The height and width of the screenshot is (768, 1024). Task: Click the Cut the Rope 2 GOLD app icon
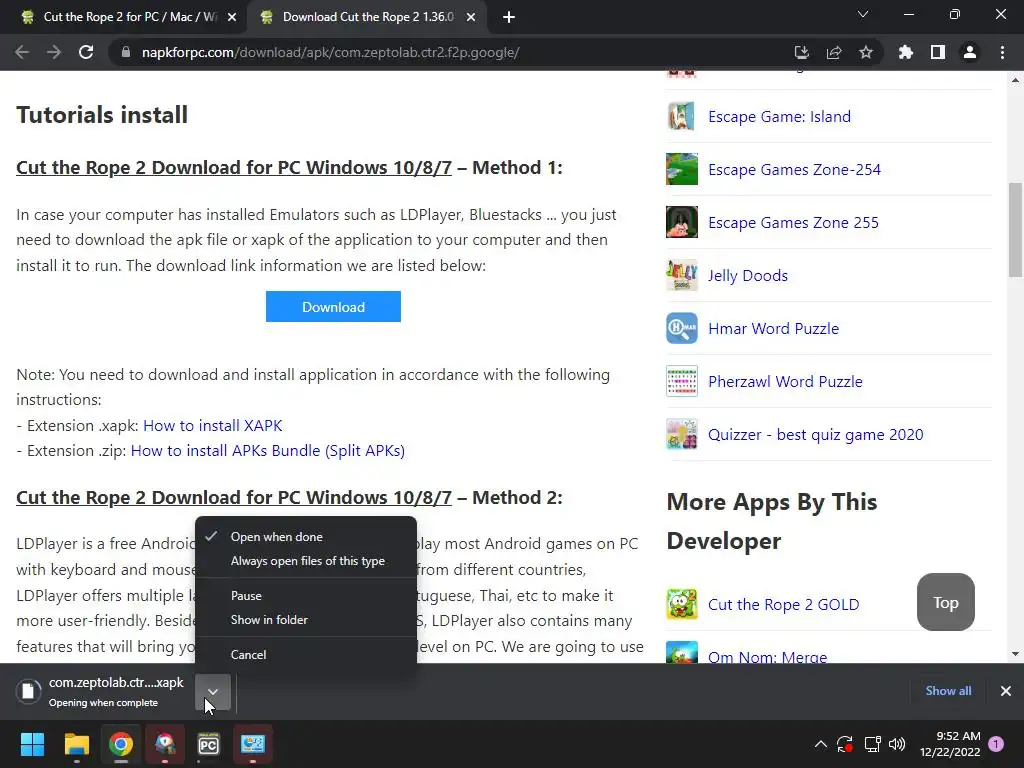click(x=682, y=604)
